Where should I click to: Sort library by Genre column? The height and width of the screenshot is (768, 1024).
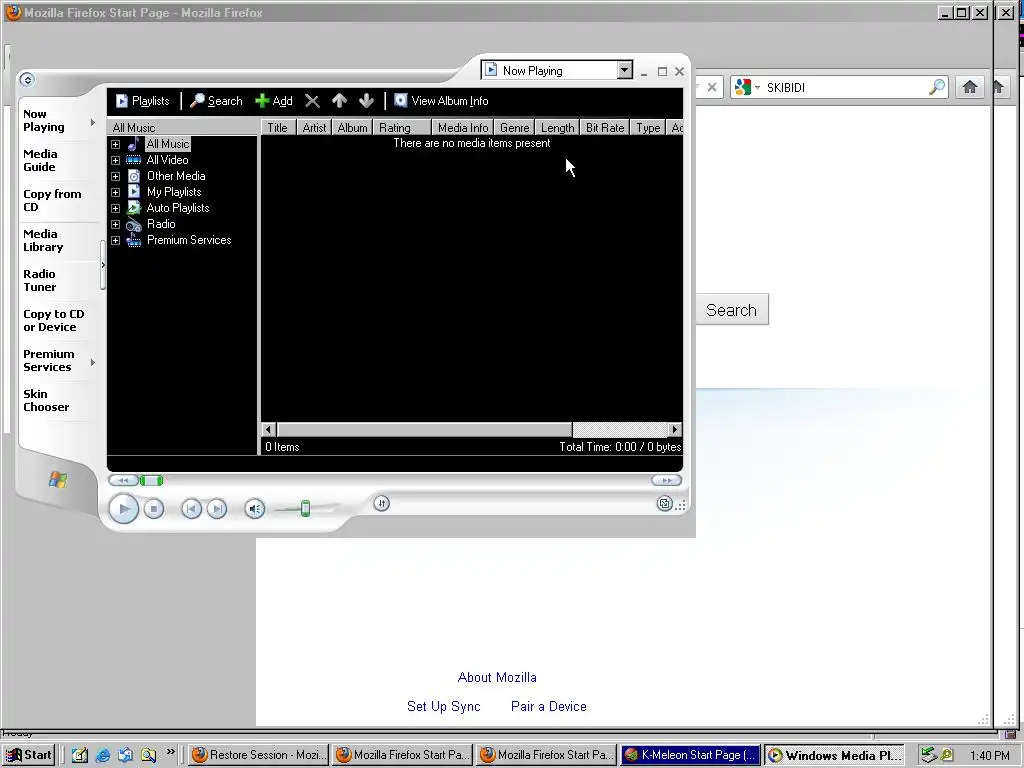point(515,127)
